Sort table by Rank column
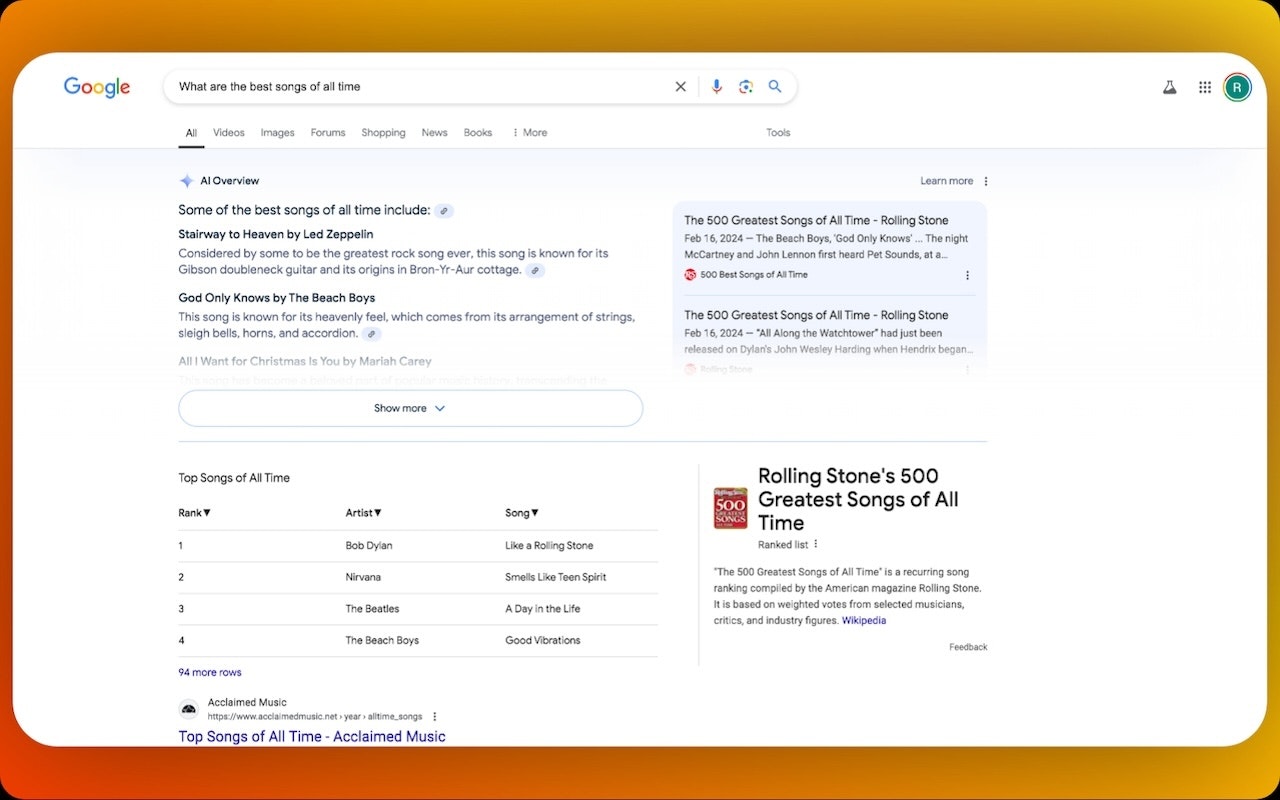The height and width of the screenshot is (800, 1280). (194, 513)
